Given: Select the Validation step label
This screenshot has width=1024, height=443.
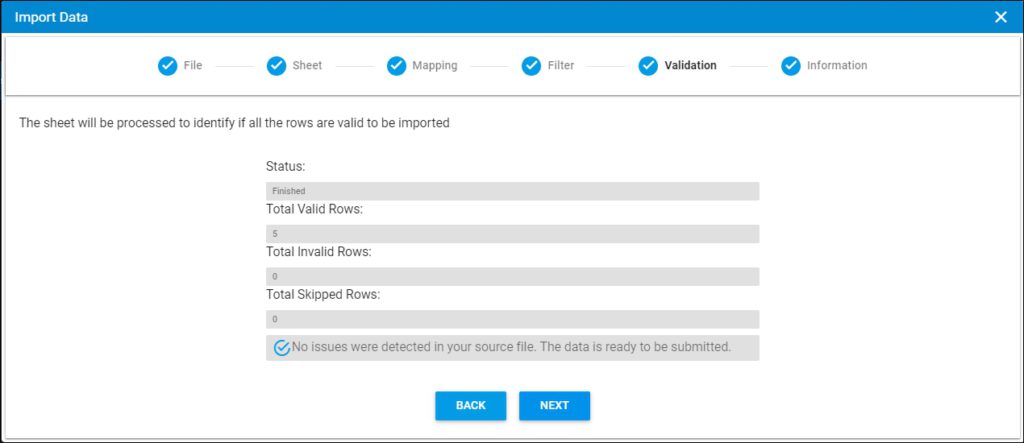Looking at the screenshot, I should point(690,66).
